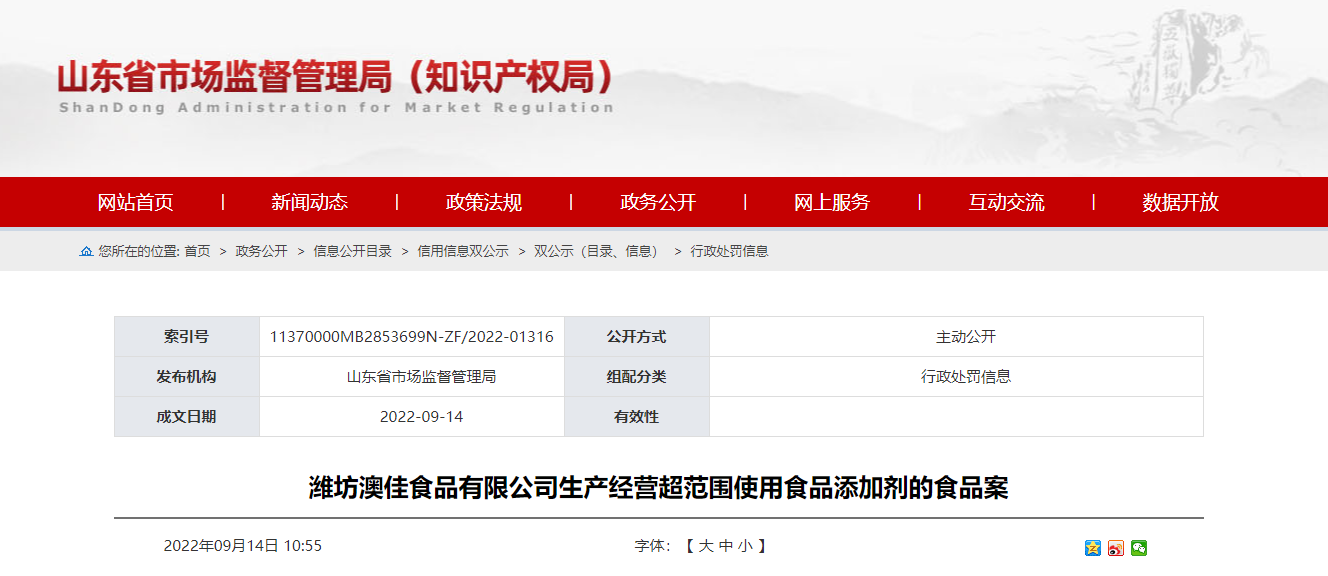Set font size to 中
Image resolution: width=1328 pixels, height=576 pixels.
(725, 546)
